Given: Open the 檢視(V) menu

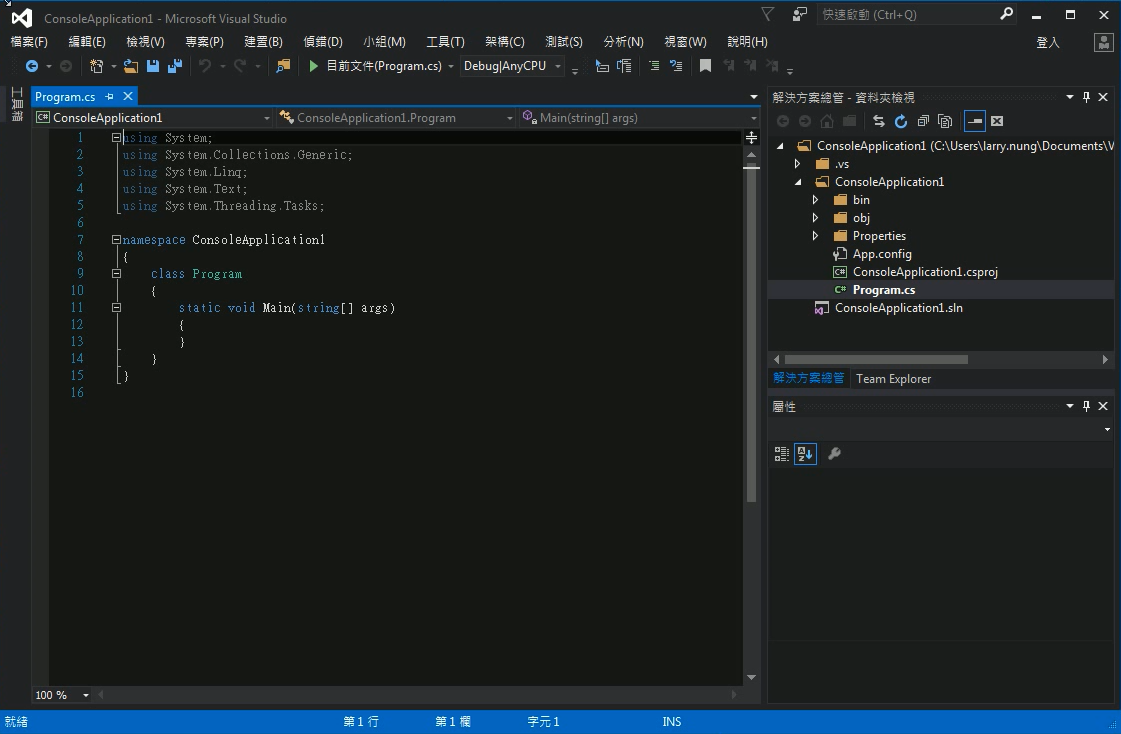Looking at the screenshot, I should point(145,41).
